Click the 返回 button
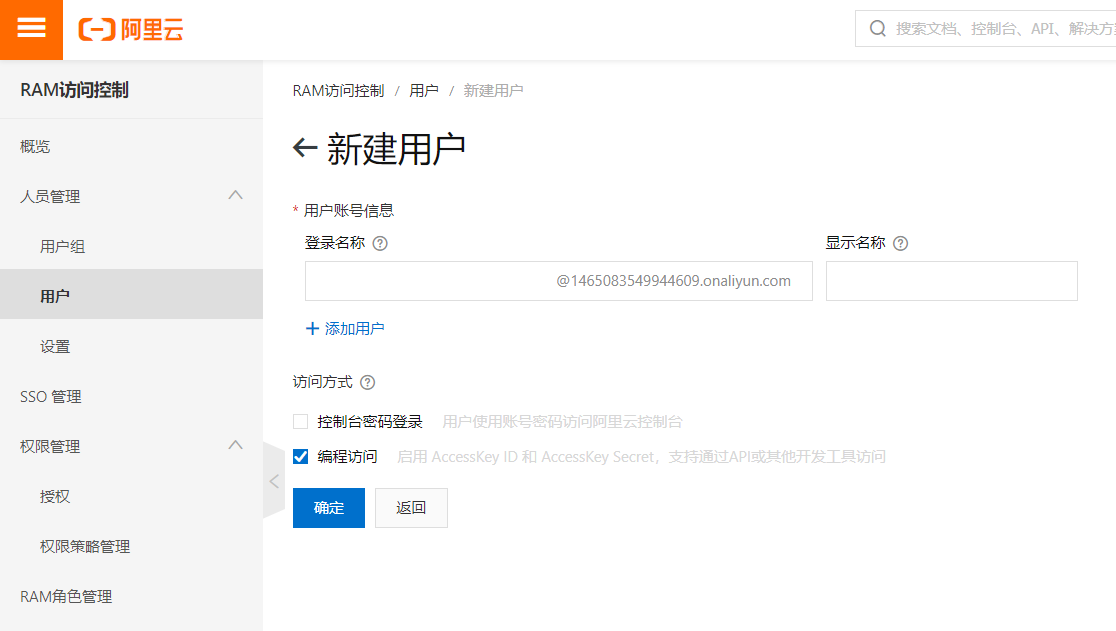Viewport: 1116px width, 631px height. pos(411,508)
